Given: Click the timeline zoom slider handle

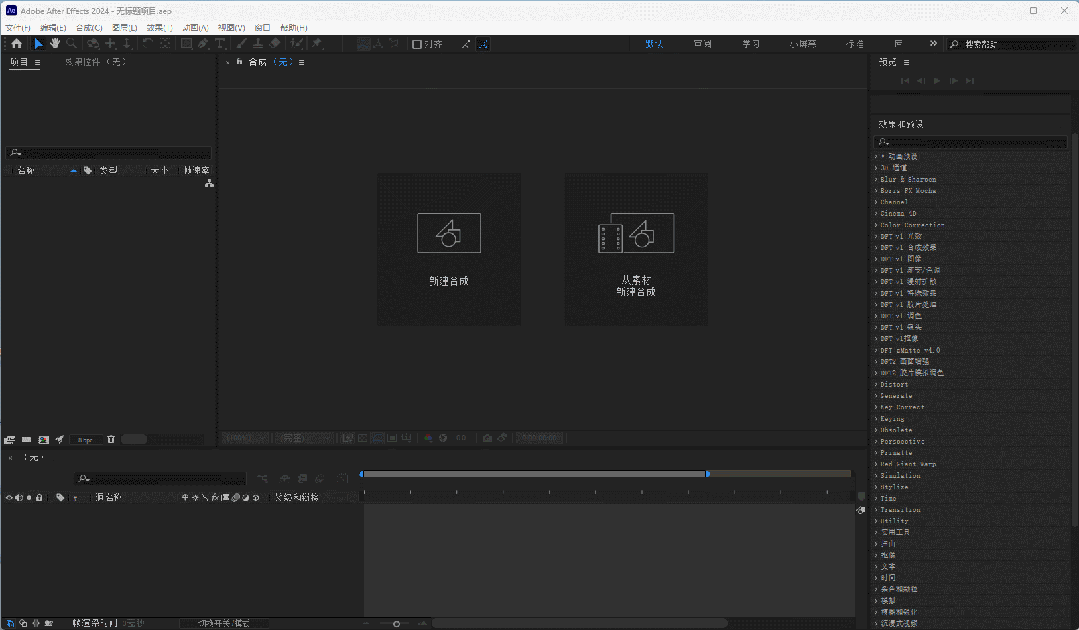Looking at the screenshot, I should [396, 624].
